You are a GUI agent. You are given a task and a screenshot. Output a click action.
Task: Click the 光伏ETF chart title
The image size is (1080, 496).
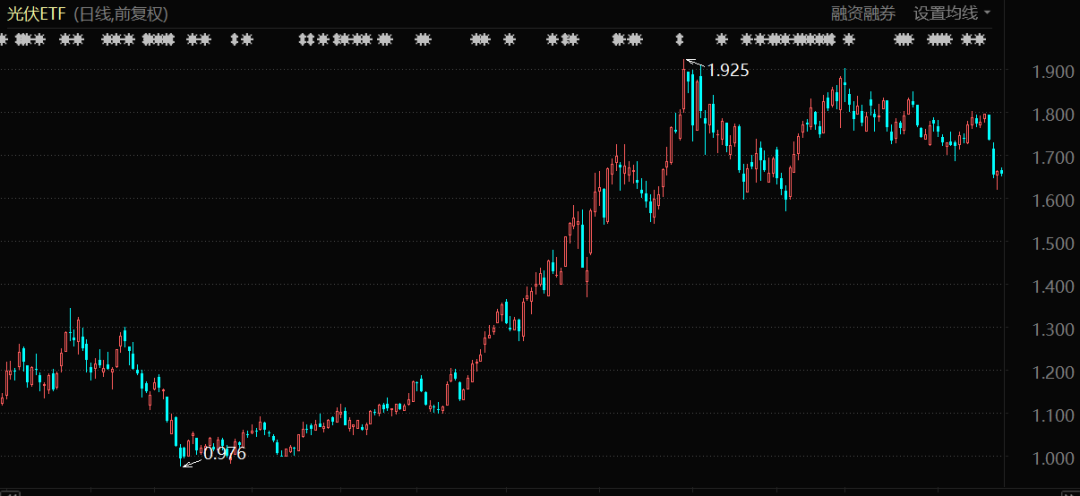35,13
